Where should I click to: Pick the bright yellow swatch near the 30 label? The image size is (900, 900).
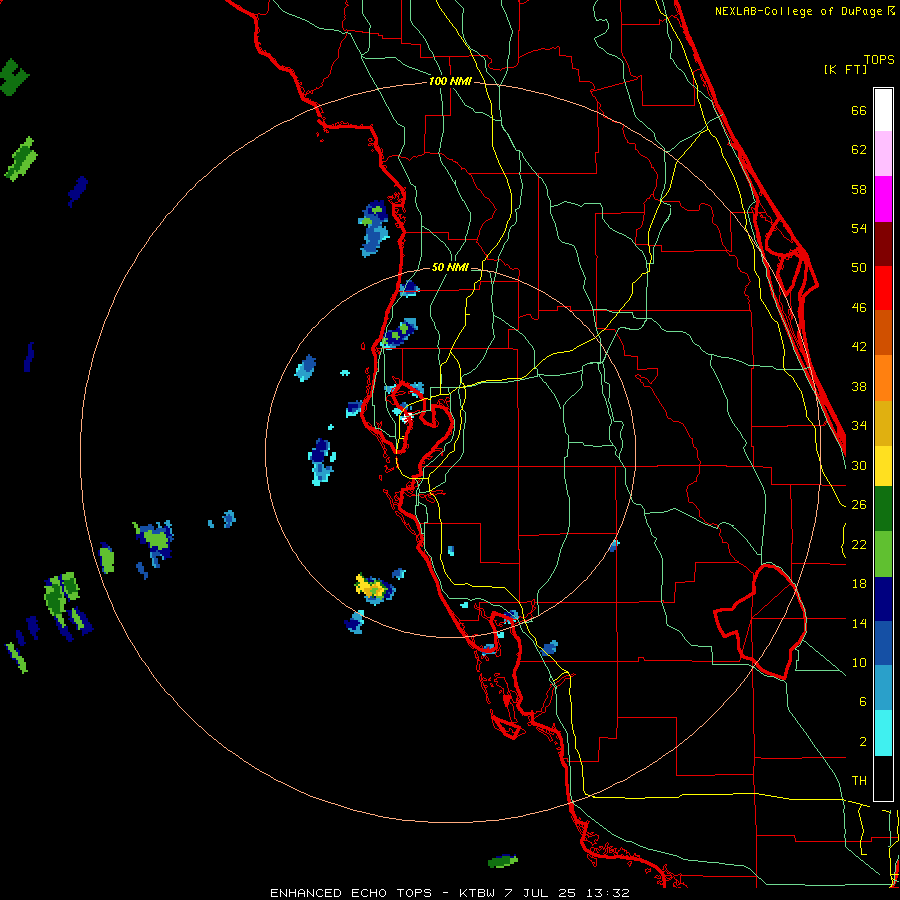[883, 466]
